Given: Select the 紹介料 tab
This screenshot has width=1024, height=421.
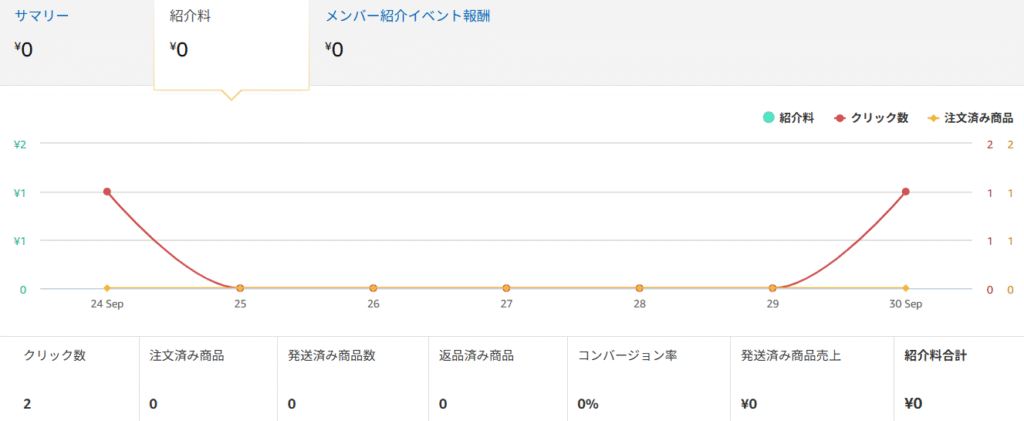Looking at the screenshot, I should coord(189,18).
